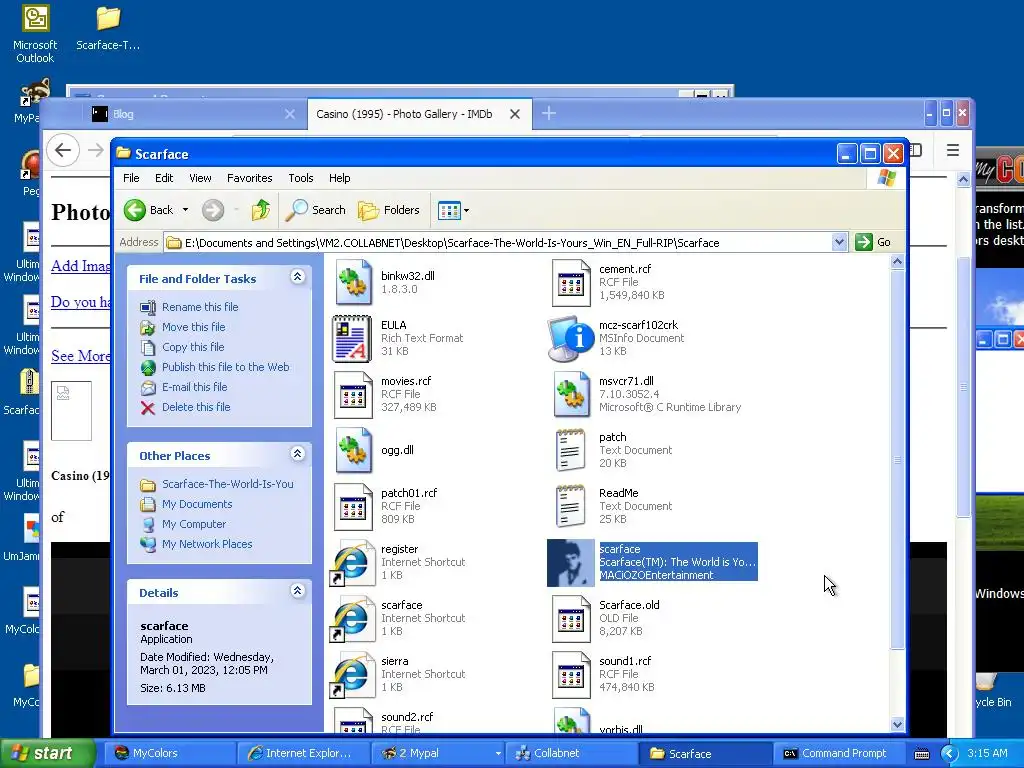Click the Go button beside address bar
1024x768 pixels.
point(874,242)
